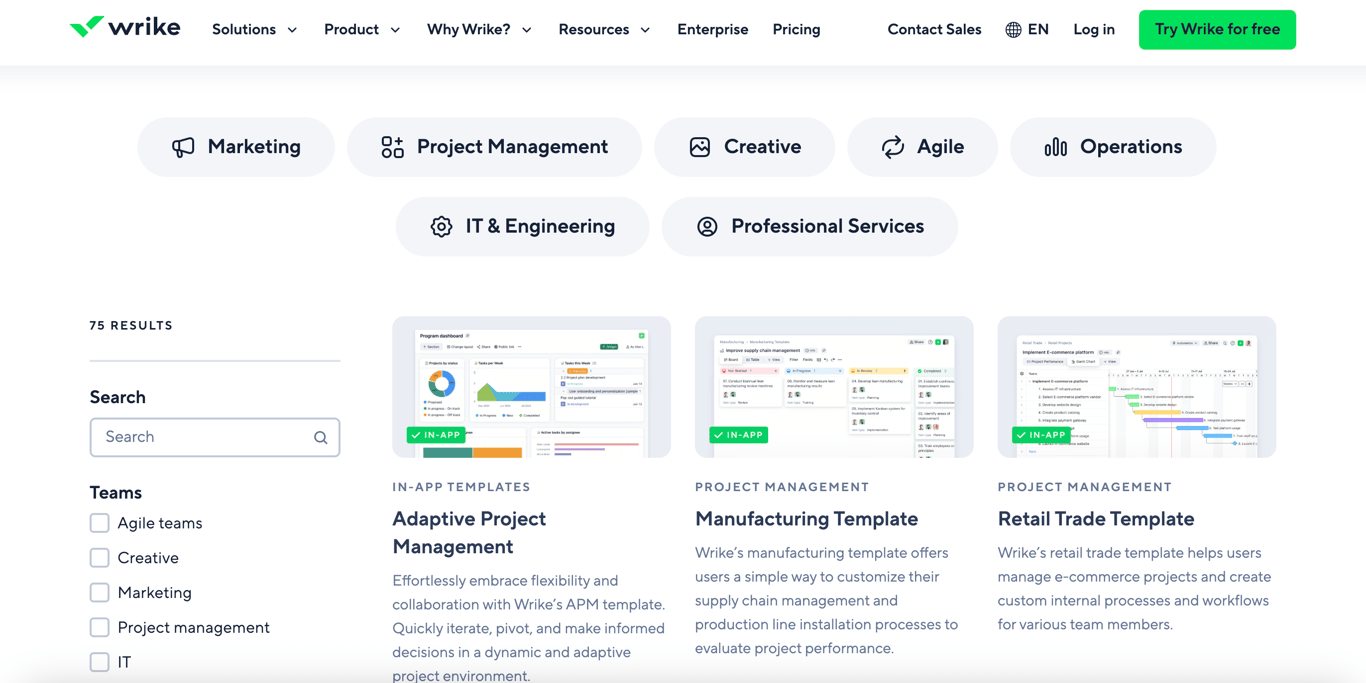Click the Contact Sales link
Viewport: 1366px width, 683px height.
pyautogui.click(x=934, y=30)
